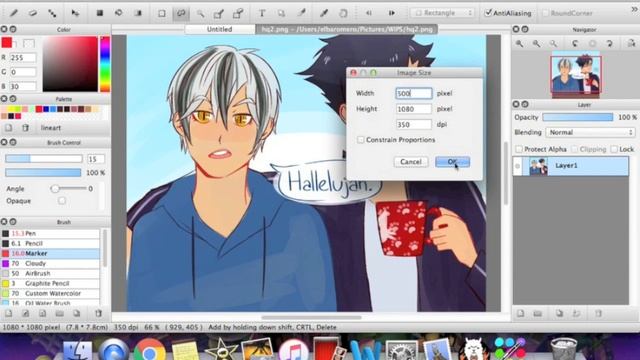Viewport: 640px width, 360px height.
Task: Delete brush using trash icon
Action: pos(98,313)
